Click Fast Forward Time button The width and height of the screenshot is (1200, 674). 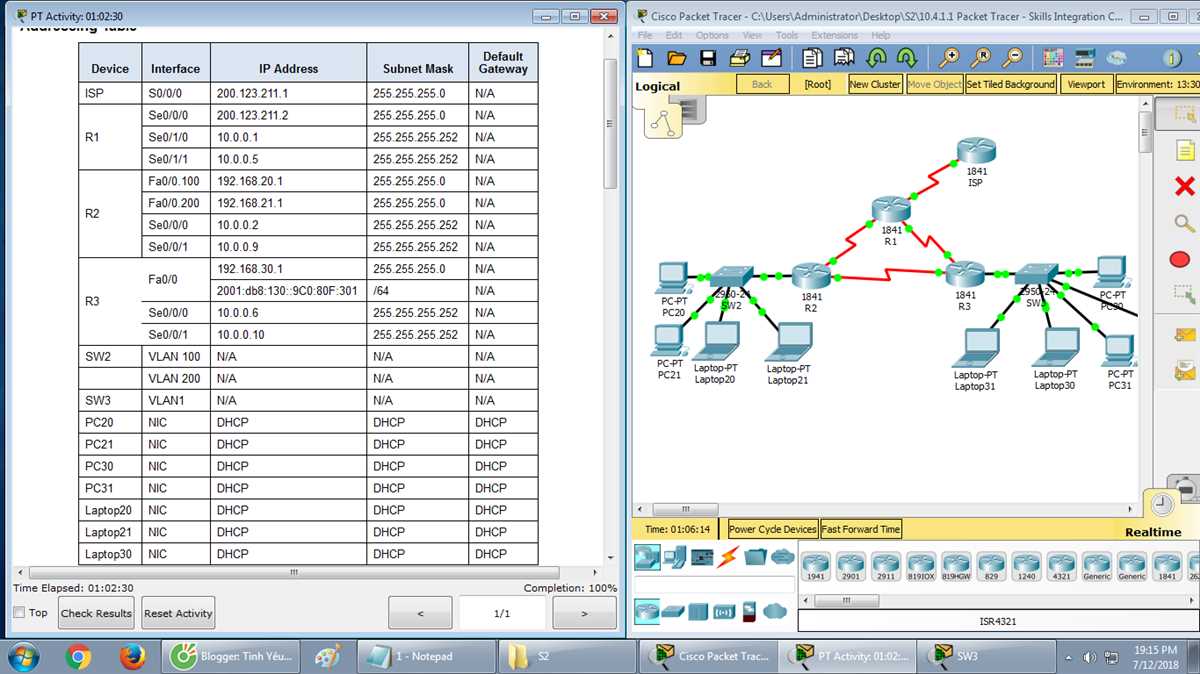(861, 529)
